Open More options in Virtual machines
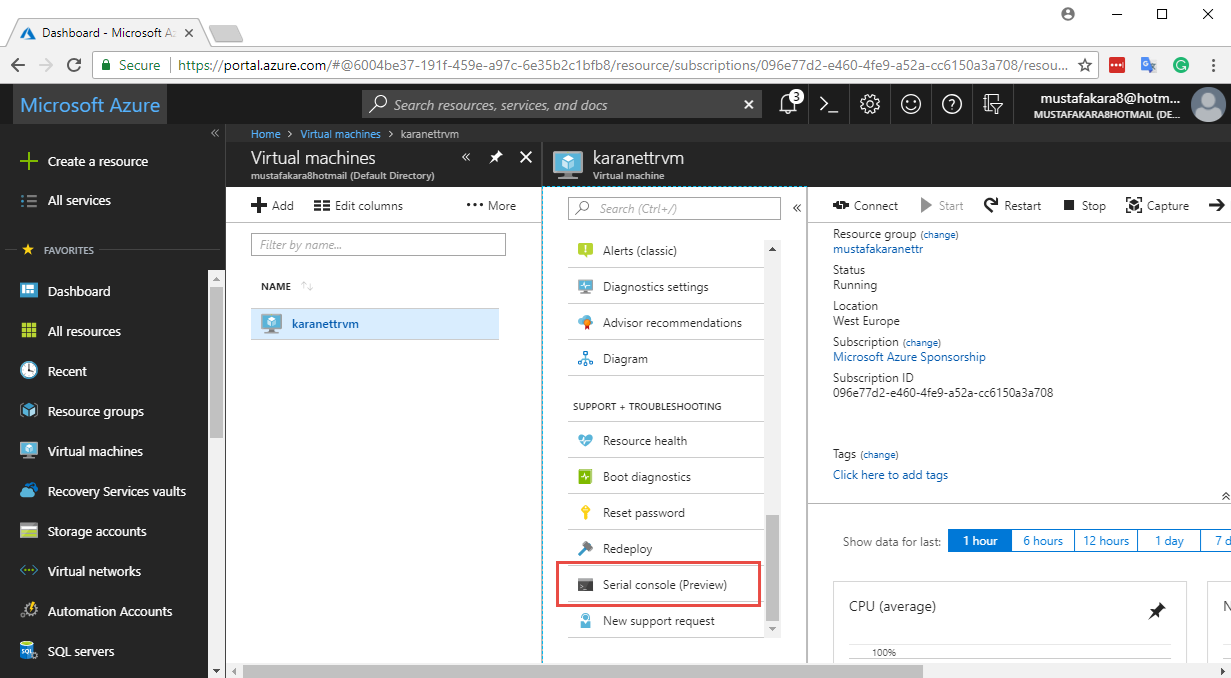Screen dimensions: 1231x678 tap(491, 205)
